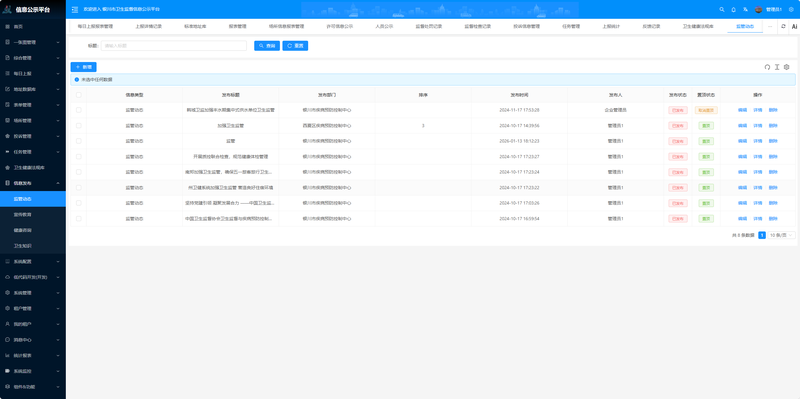Click 详情 for the 2024-10-17 16:59:54 row
800x399 pixels.
[758, 218]
